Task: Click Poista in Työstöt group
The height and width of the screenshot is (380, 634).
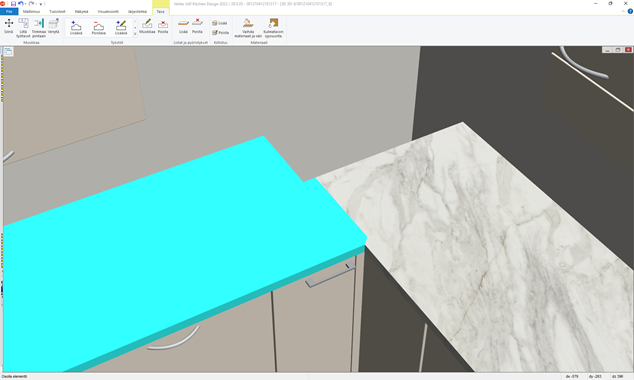Action: [x=163, y=26]
